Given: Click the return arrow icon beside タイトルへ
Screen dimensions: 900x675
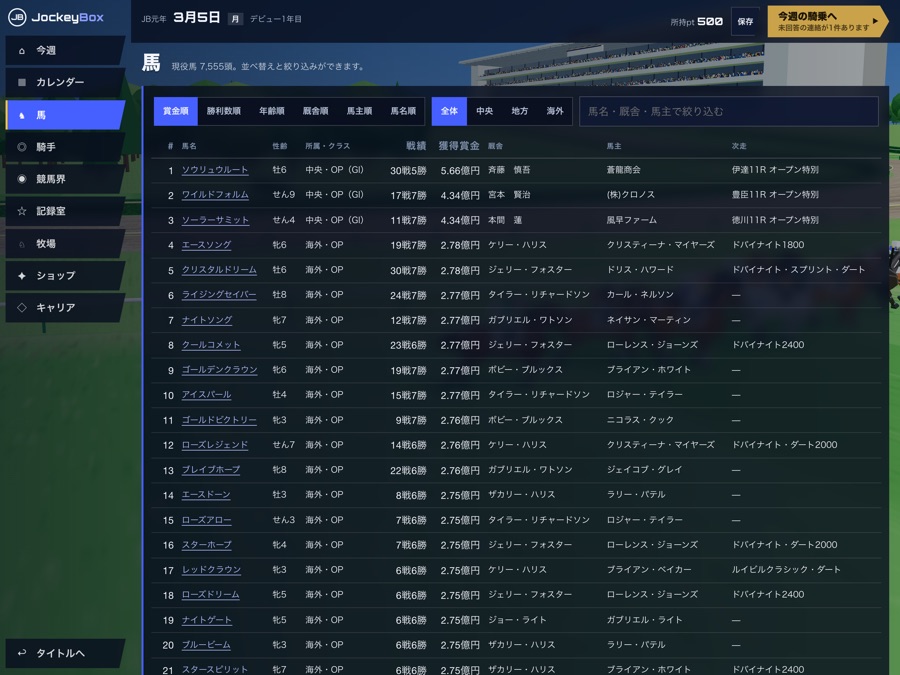Looking at the screenshot, I should tap(22, 653).
